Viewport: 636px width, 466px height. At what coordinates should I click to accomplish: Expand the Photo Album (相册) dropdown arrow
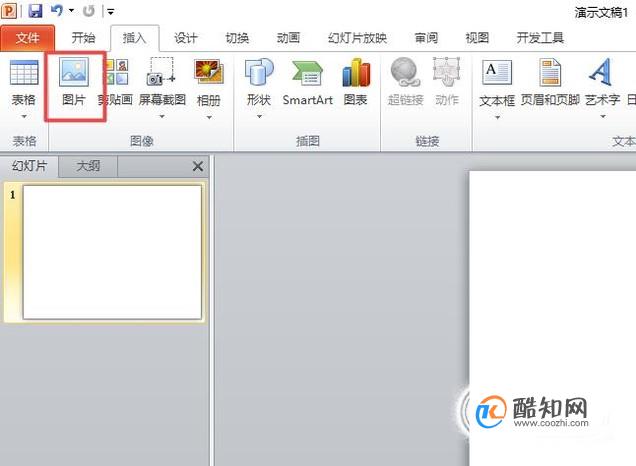point(209,117)
